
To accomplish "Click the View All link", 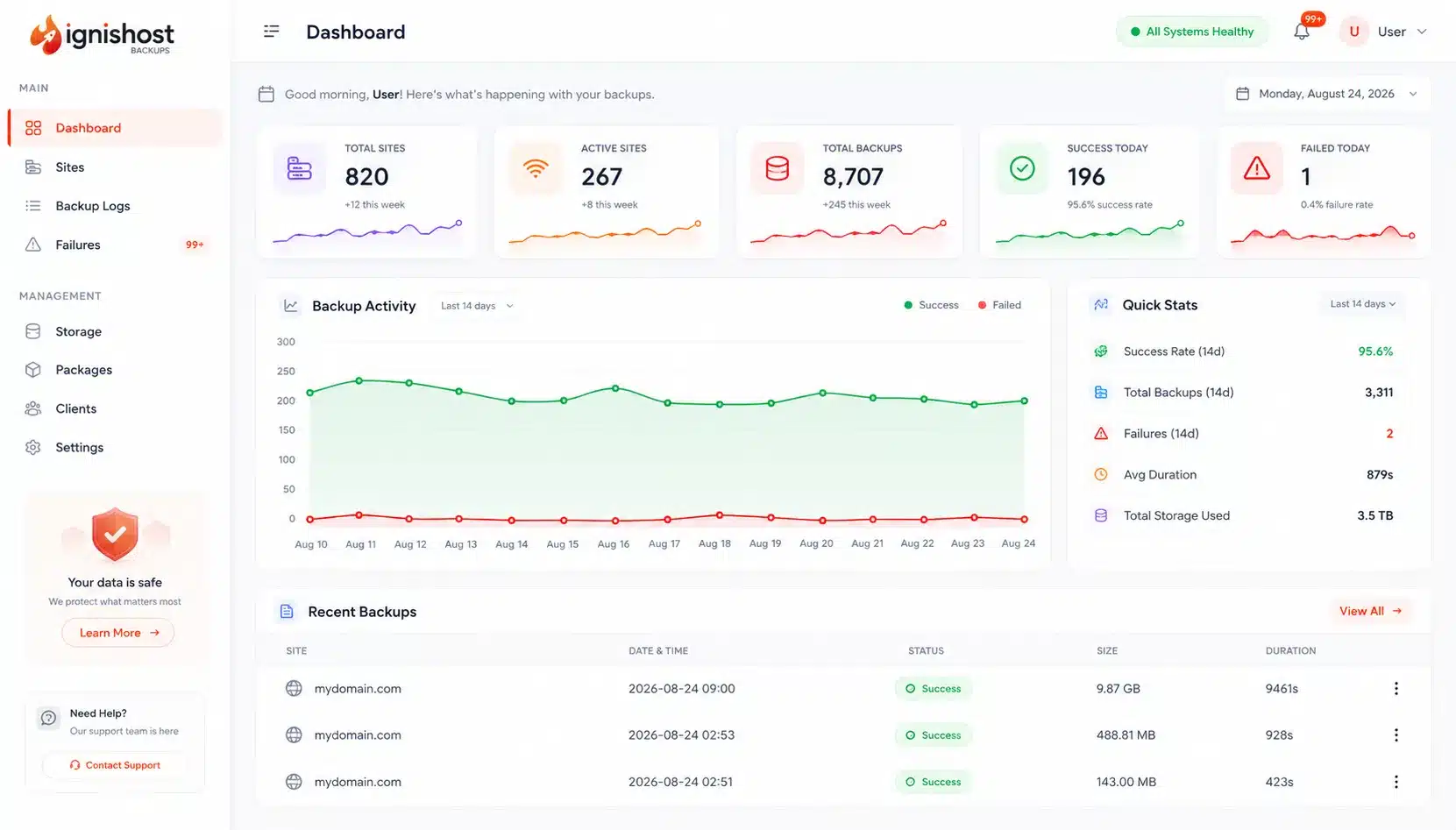I will [x=1370, y=611].
